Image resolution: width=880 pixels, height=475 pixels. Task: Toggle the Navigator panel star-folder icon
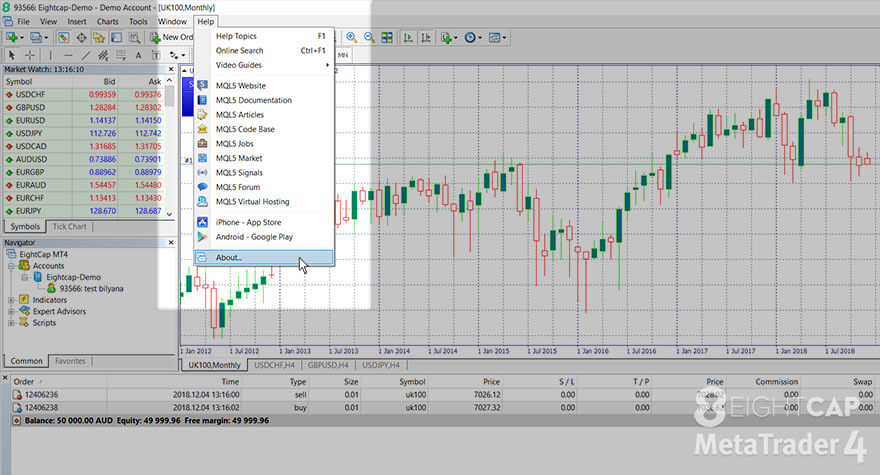point(99,38)
